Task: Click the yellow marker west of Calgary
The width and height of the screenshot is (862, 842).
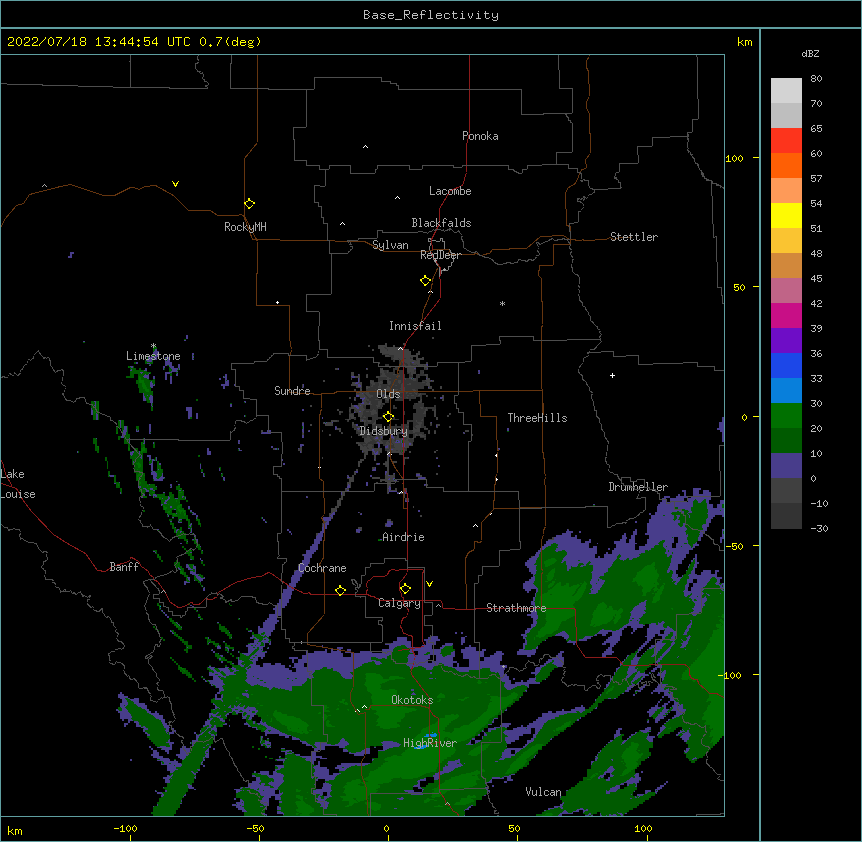Action: pyautogui.click(x=340, y=590)
